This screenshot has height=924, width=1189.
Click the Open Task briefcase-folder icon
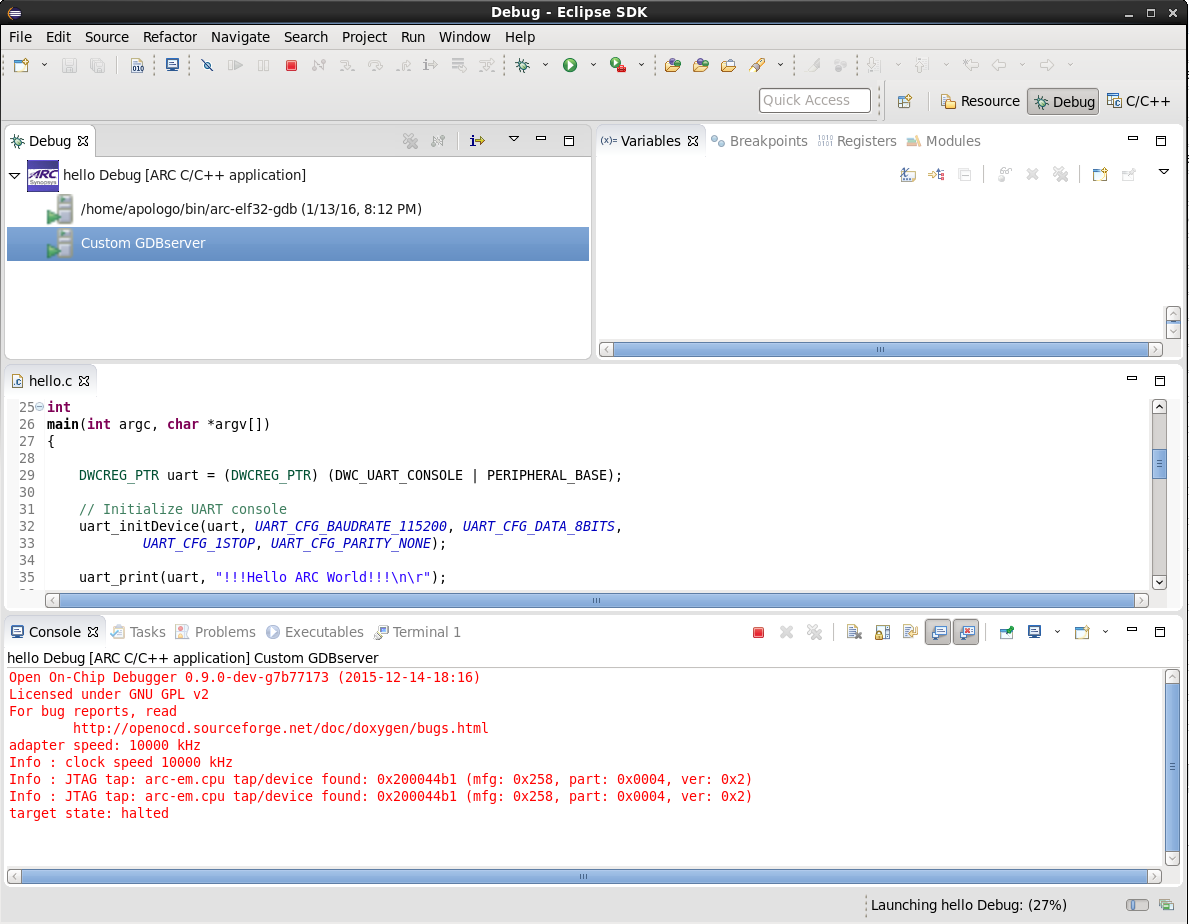click(x=728, y=65)
